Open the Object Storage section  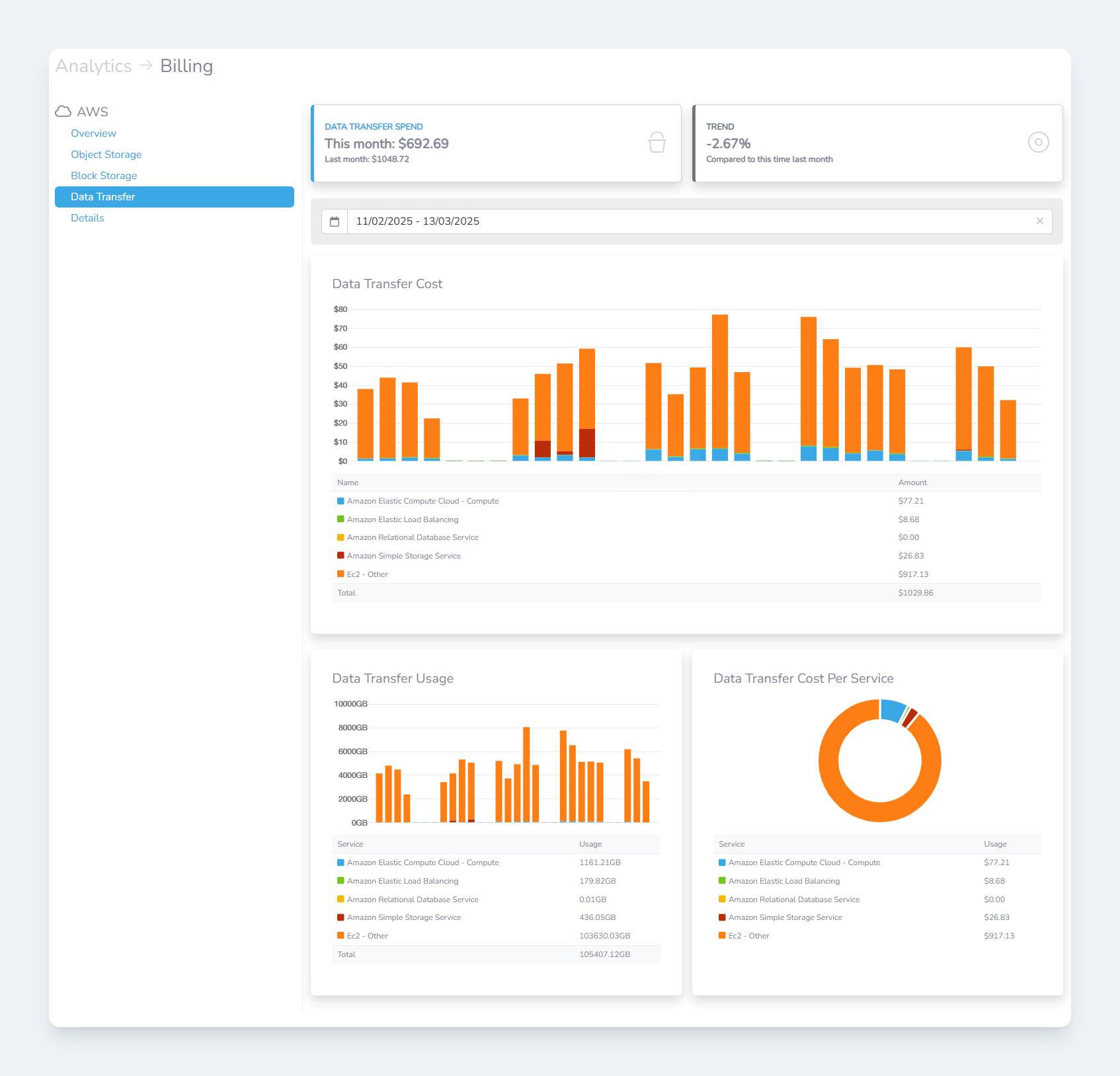(106, 155)
